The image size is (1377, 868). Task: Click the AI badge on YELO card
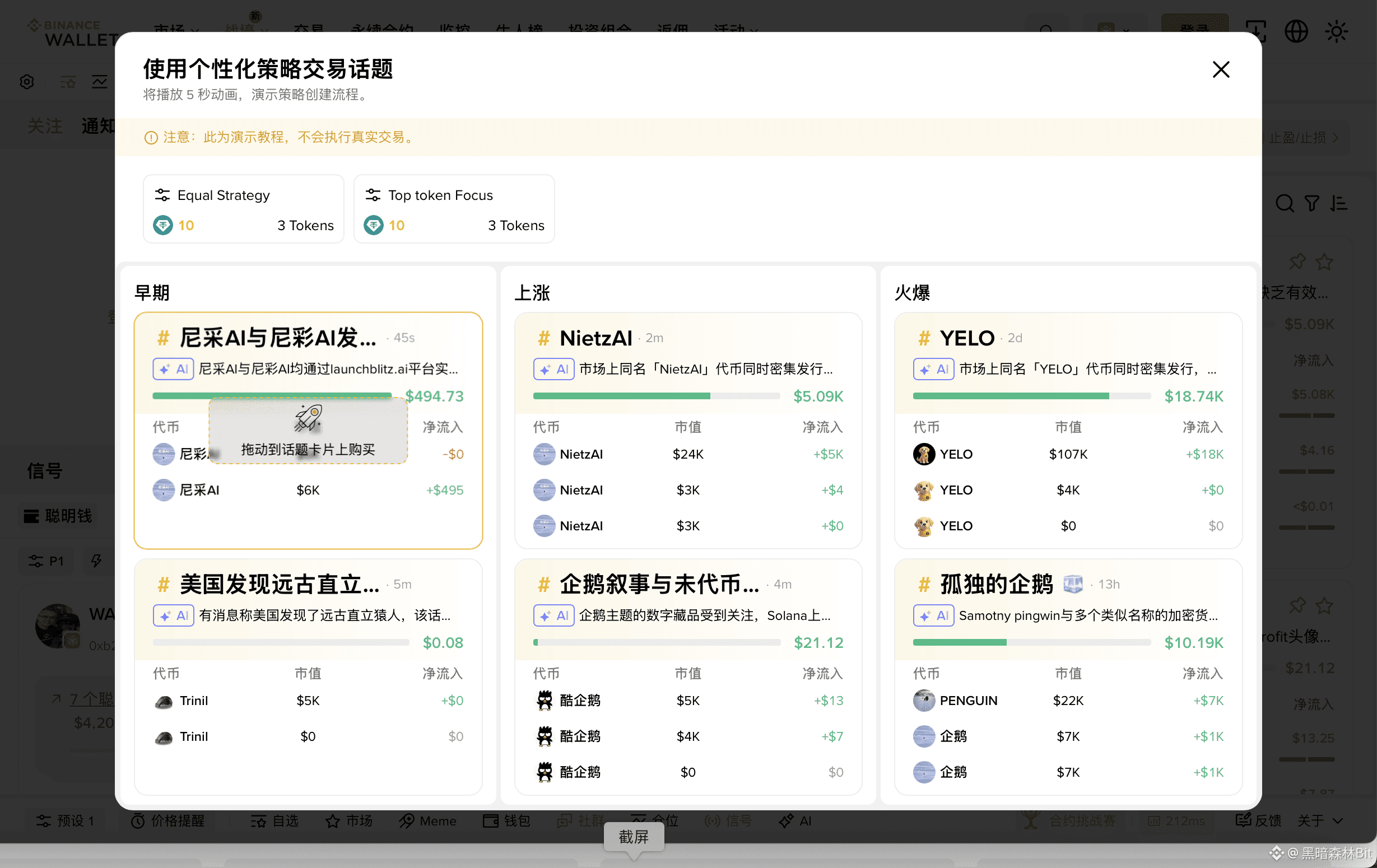(x=933, y=369)
